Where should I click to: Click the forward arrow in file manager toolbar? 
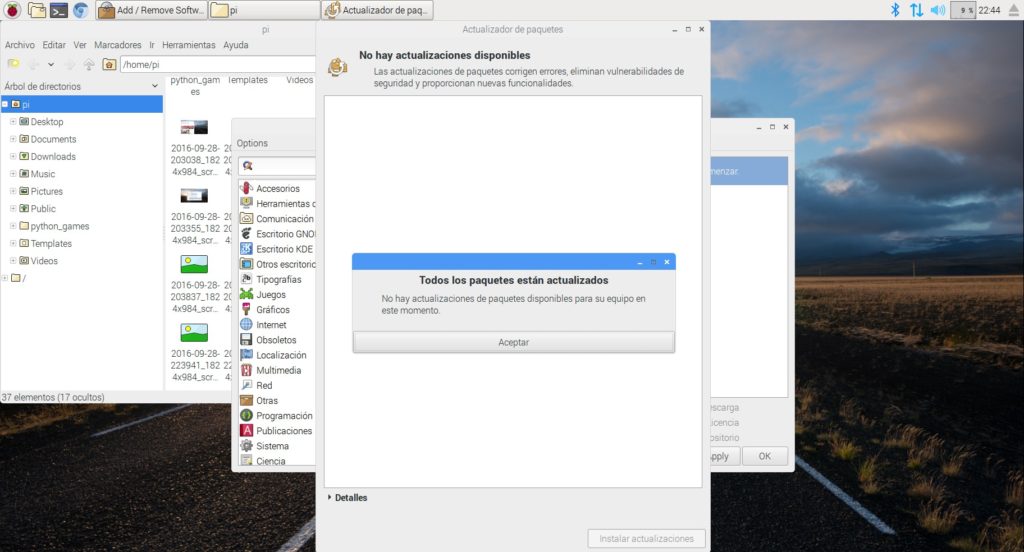[x=69, y=64]
